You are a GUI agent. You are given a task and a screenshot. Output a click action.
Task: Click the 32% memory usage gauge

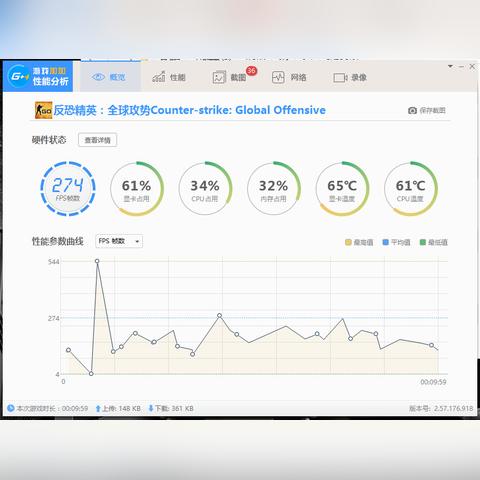[x=274, y=188]
